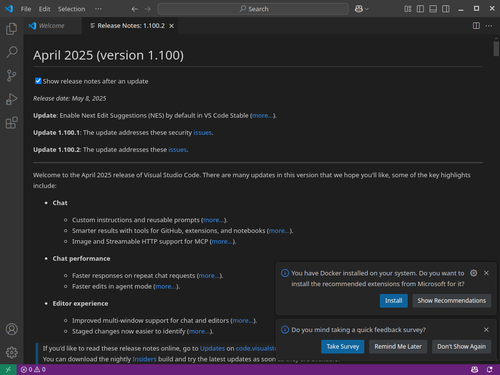Viewport: 500px width, 375px height.
Task: Open more link for staged changes
Action: click(x=199, y=331)
